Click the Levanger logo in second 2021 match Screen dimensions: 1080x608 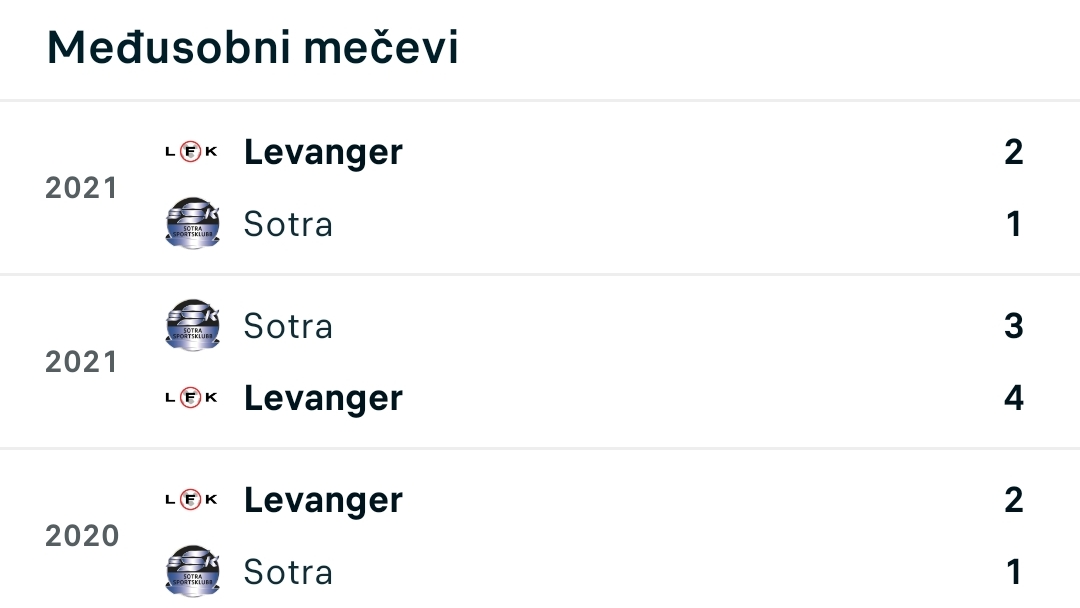[191, 397]
